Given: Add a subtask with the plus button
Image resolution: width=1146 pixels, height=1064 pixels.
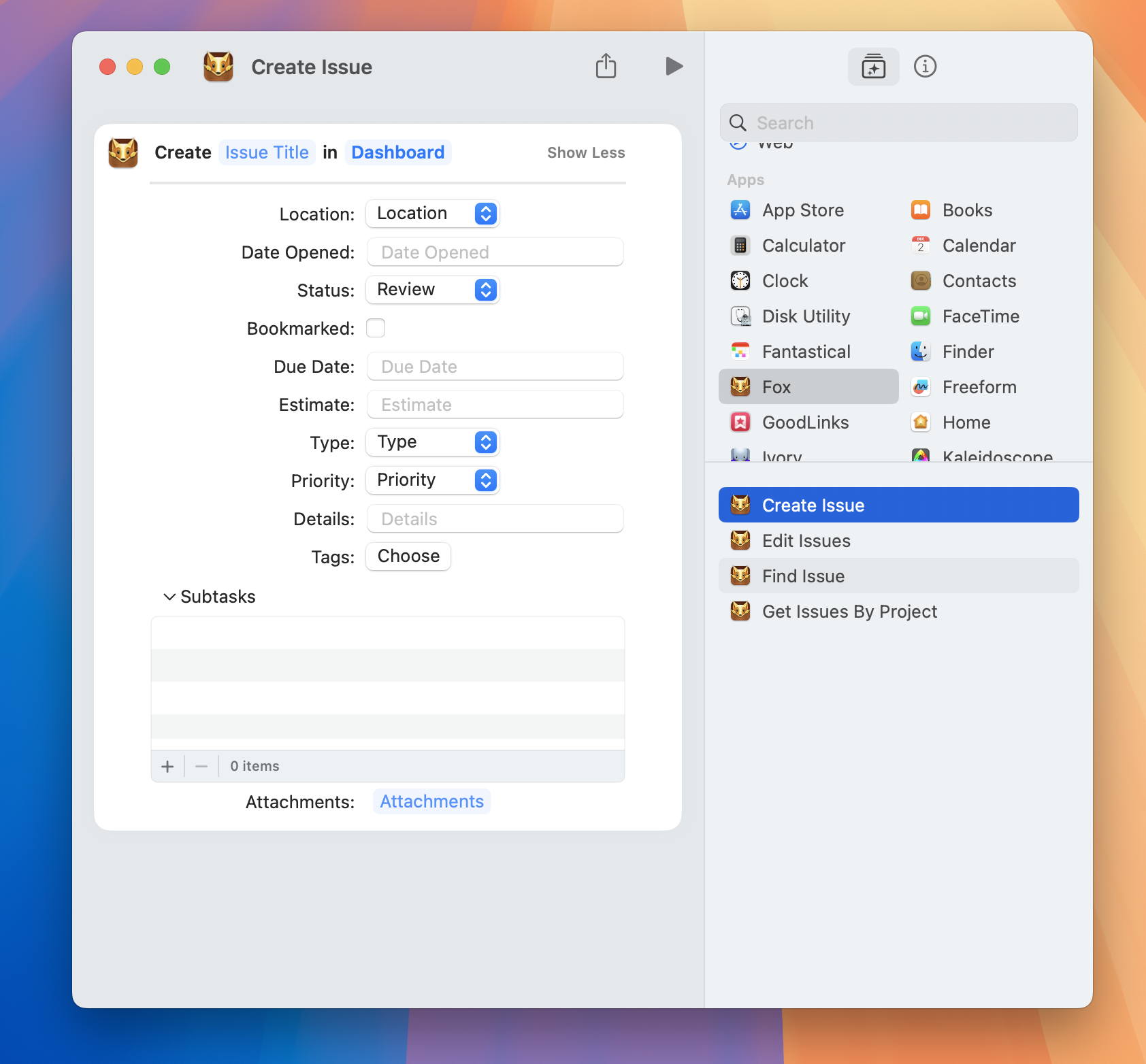Looking at the screenshot, I should point(167,767).
